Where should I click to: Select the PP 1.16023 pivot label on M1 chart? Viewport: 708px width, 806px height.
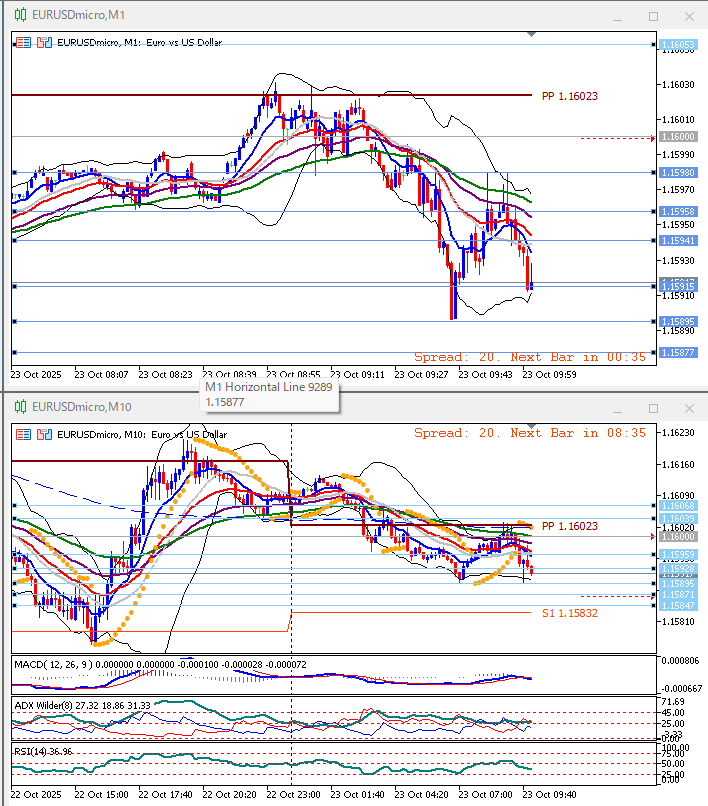(569, 96)
